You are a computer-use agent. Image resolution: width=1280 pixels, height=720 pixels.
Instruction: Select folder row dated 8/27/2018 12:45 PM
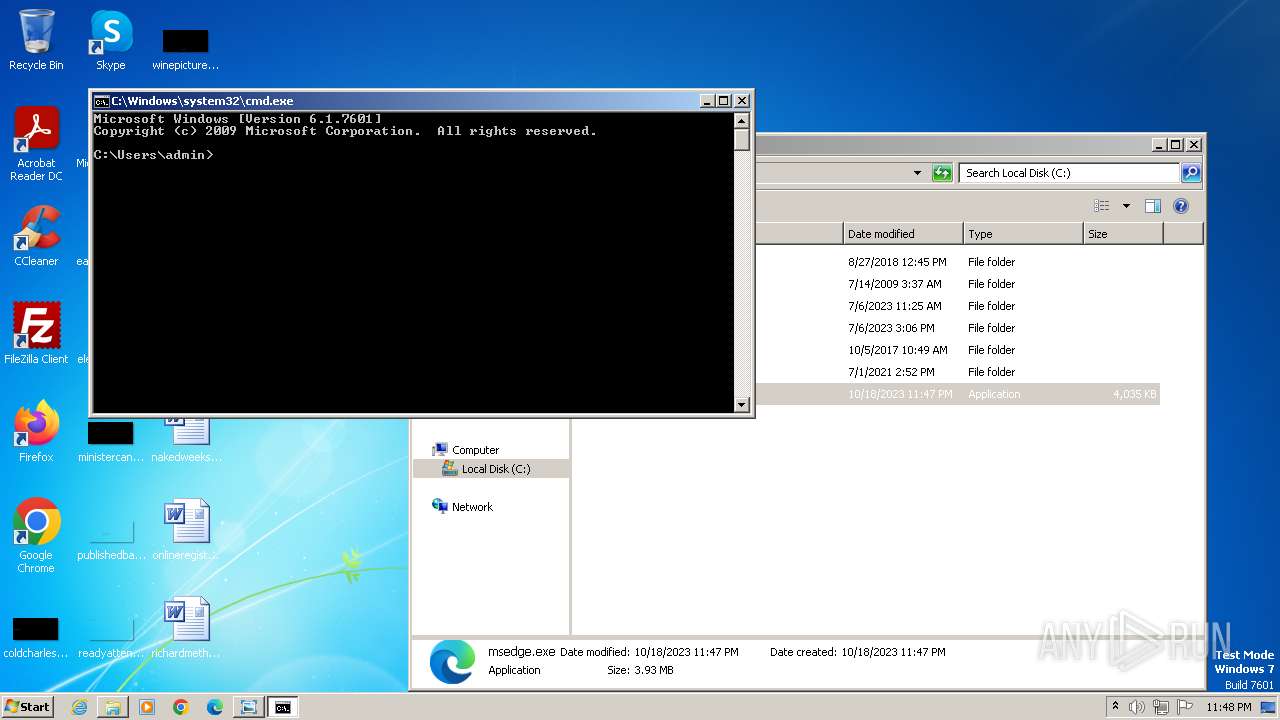(x=956, y=262)
